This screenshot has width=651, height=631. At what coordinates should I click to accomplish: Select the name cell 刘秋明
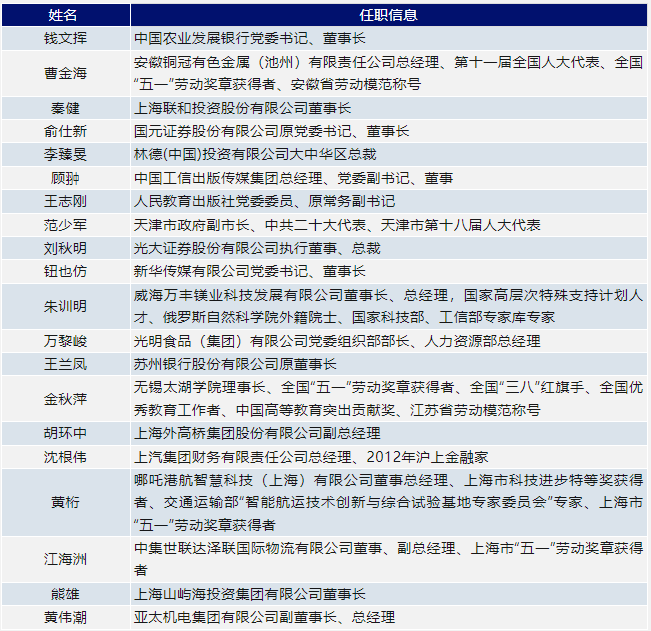(66, 248)
